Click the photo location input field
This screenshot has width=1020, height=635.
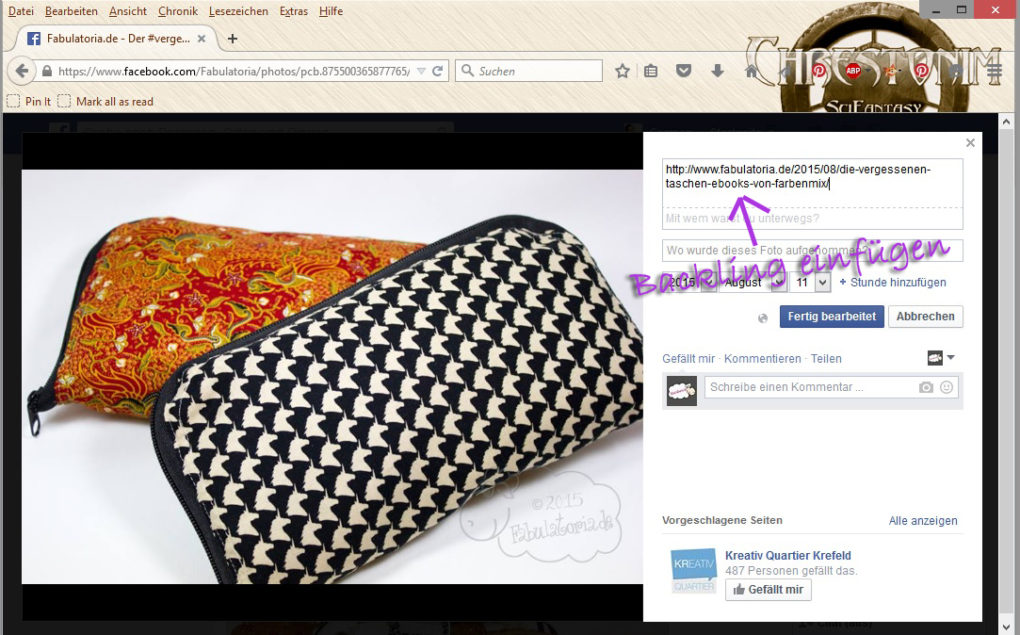812,250
